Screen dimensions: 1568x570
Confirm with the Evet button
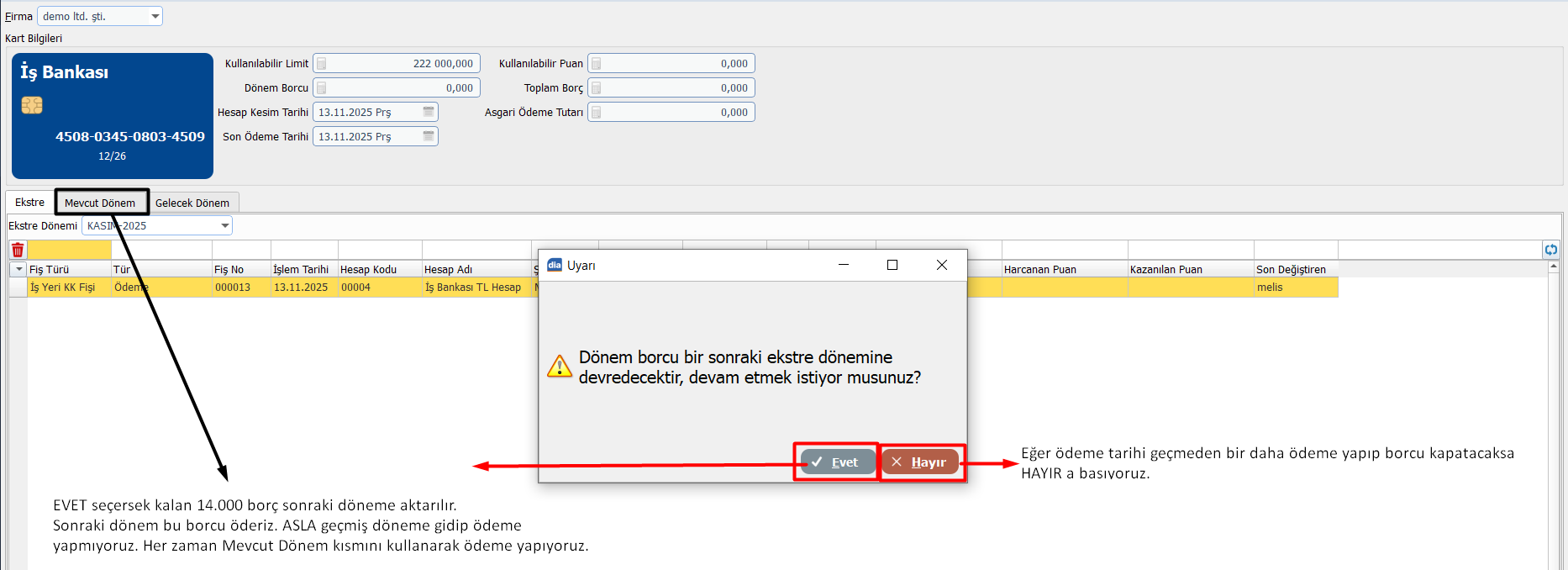click(x=836, y=462)
